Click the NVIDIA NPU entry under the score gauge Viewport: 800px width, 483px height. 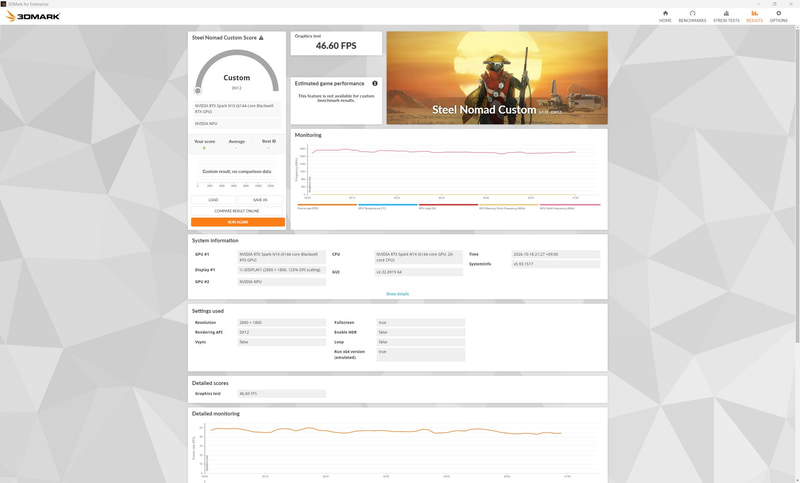237,123
